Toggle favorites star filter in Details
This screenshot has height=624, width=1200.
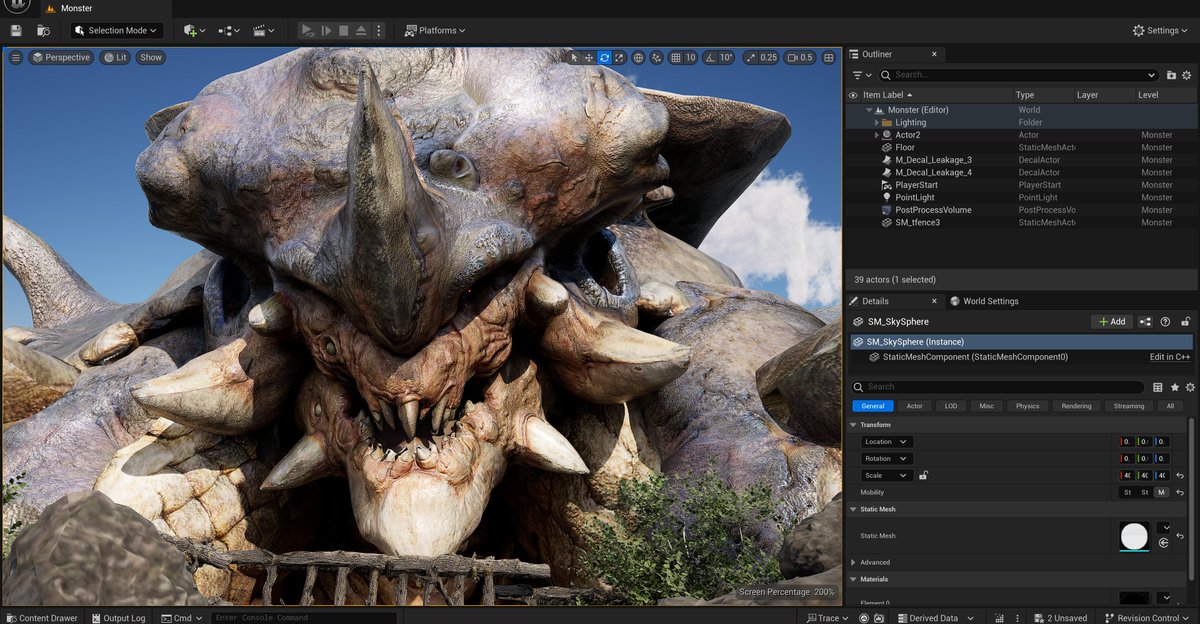point(1174,387)
